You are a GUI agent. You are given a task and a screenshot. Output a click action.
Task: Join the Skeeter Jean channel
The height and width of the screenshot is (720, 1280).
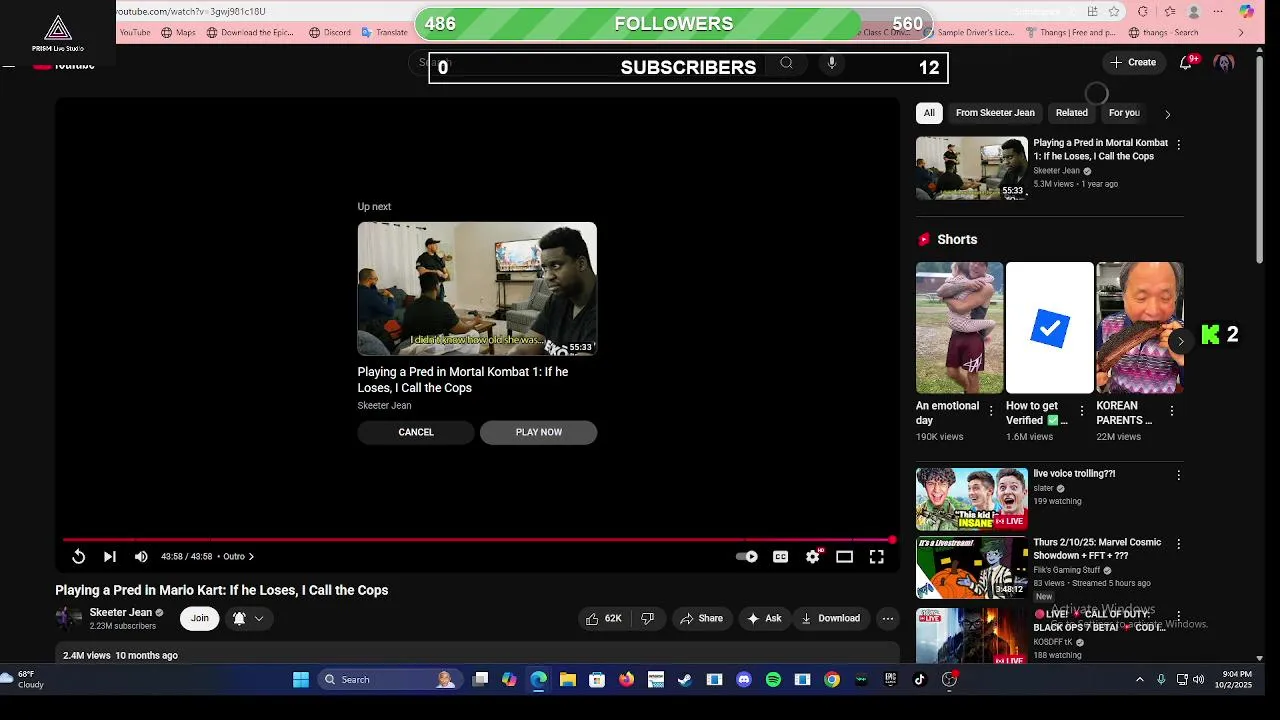click(x=200, y=618)
